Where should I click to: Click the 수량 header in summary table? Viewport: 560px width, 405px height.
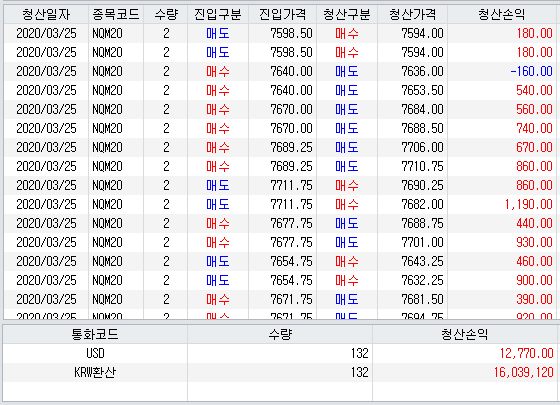pyautogui.click(x=280, y=334)
